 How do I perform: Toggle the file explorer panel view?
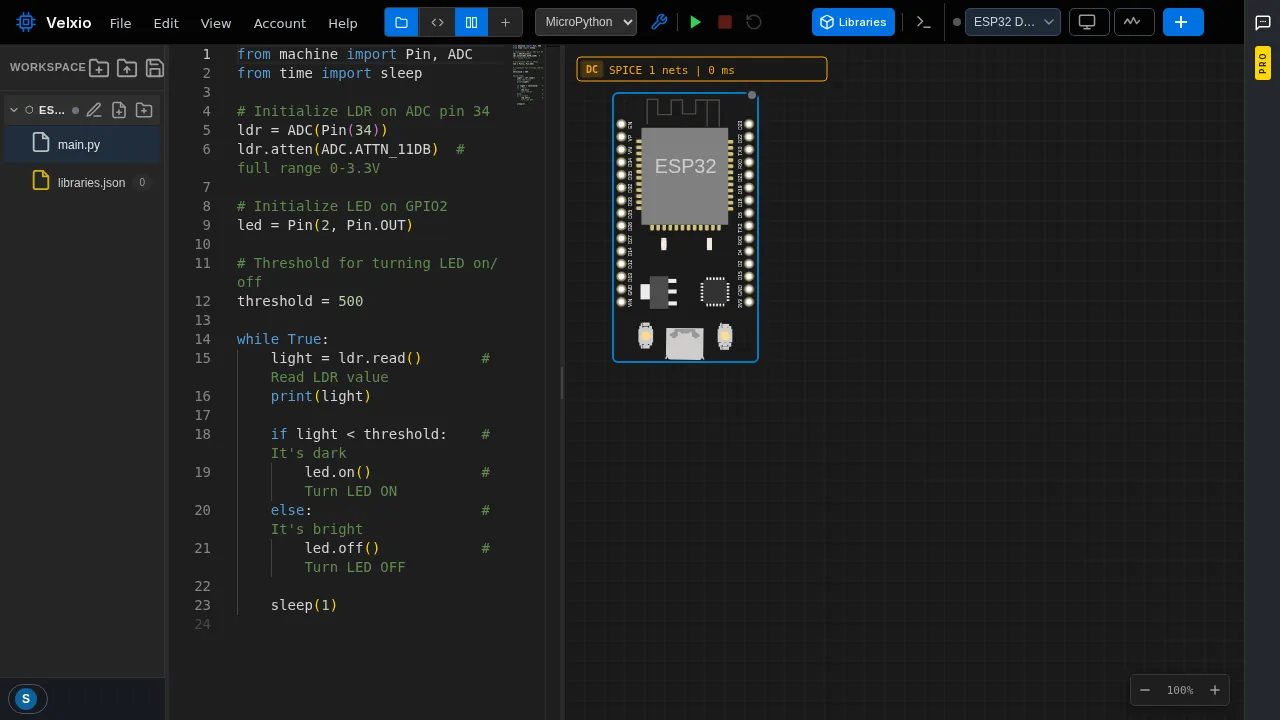tap(402, 22)
